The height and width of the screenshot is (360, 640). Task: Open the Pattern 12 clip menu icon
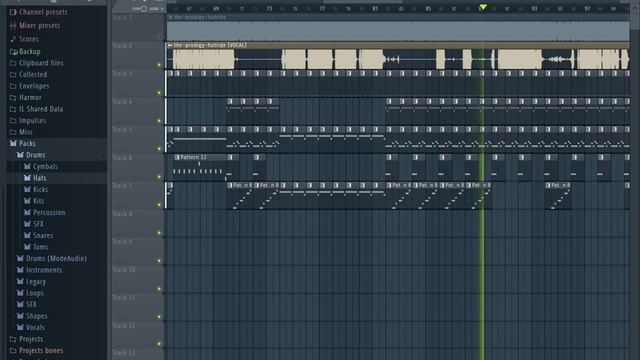pos(177,157)
